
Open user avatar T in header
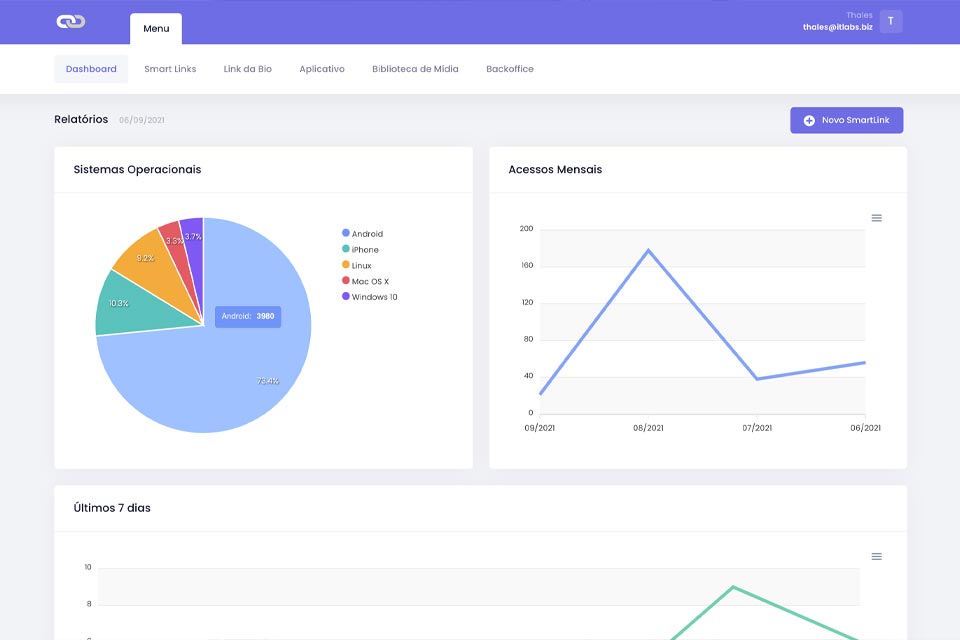891,21
